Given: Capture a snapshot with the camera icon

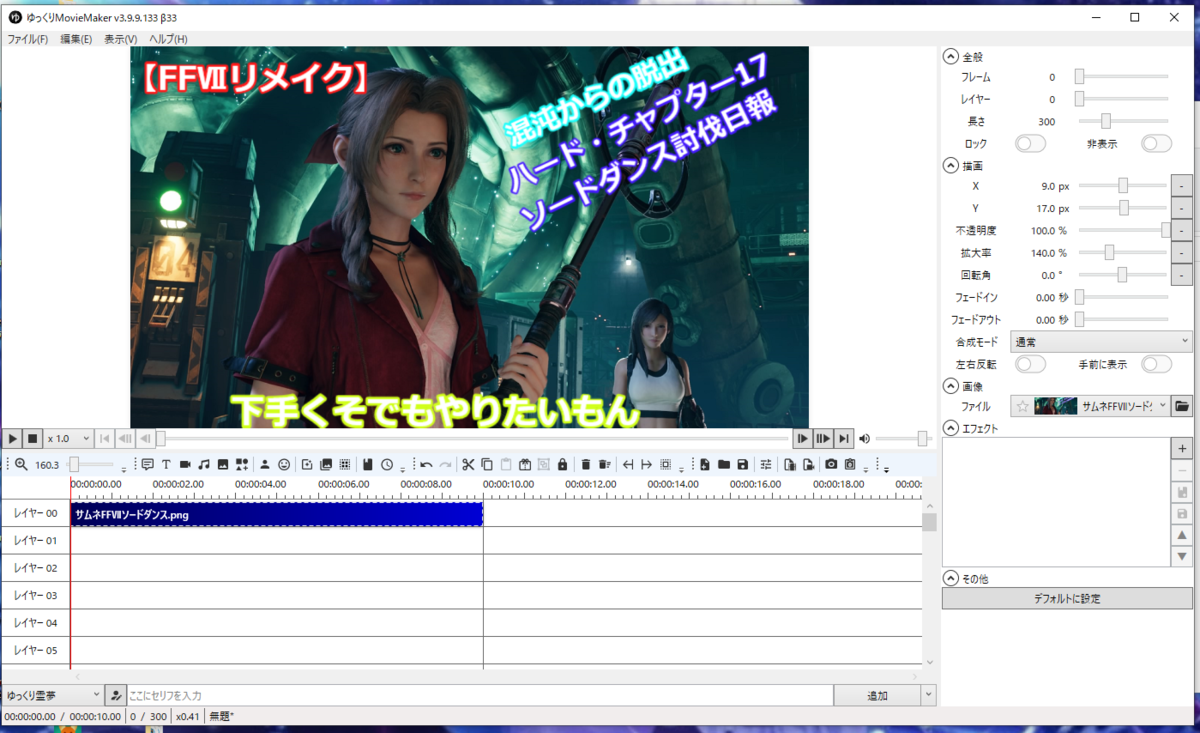Looking at the screenshot, I should coord(831,465).
